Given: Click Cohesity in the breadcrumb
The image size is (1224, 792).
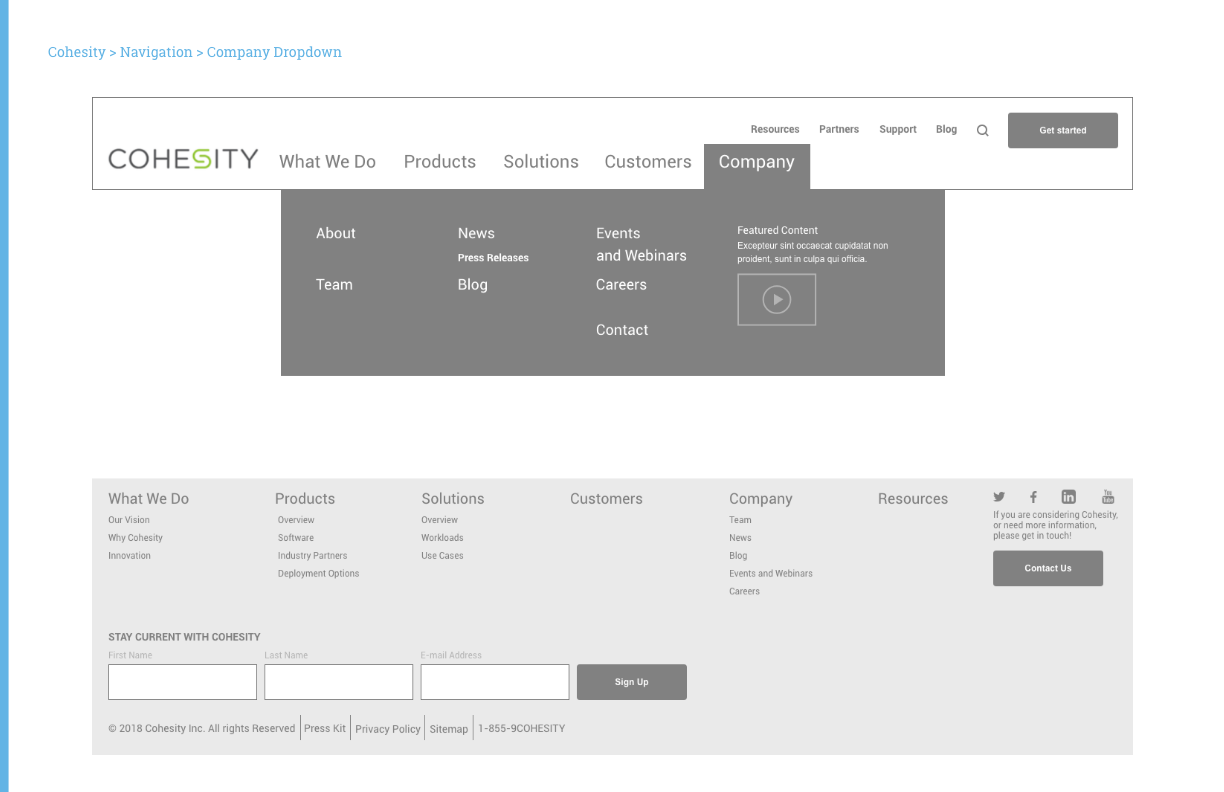Looking at the screenshot, I should point(77,52).
